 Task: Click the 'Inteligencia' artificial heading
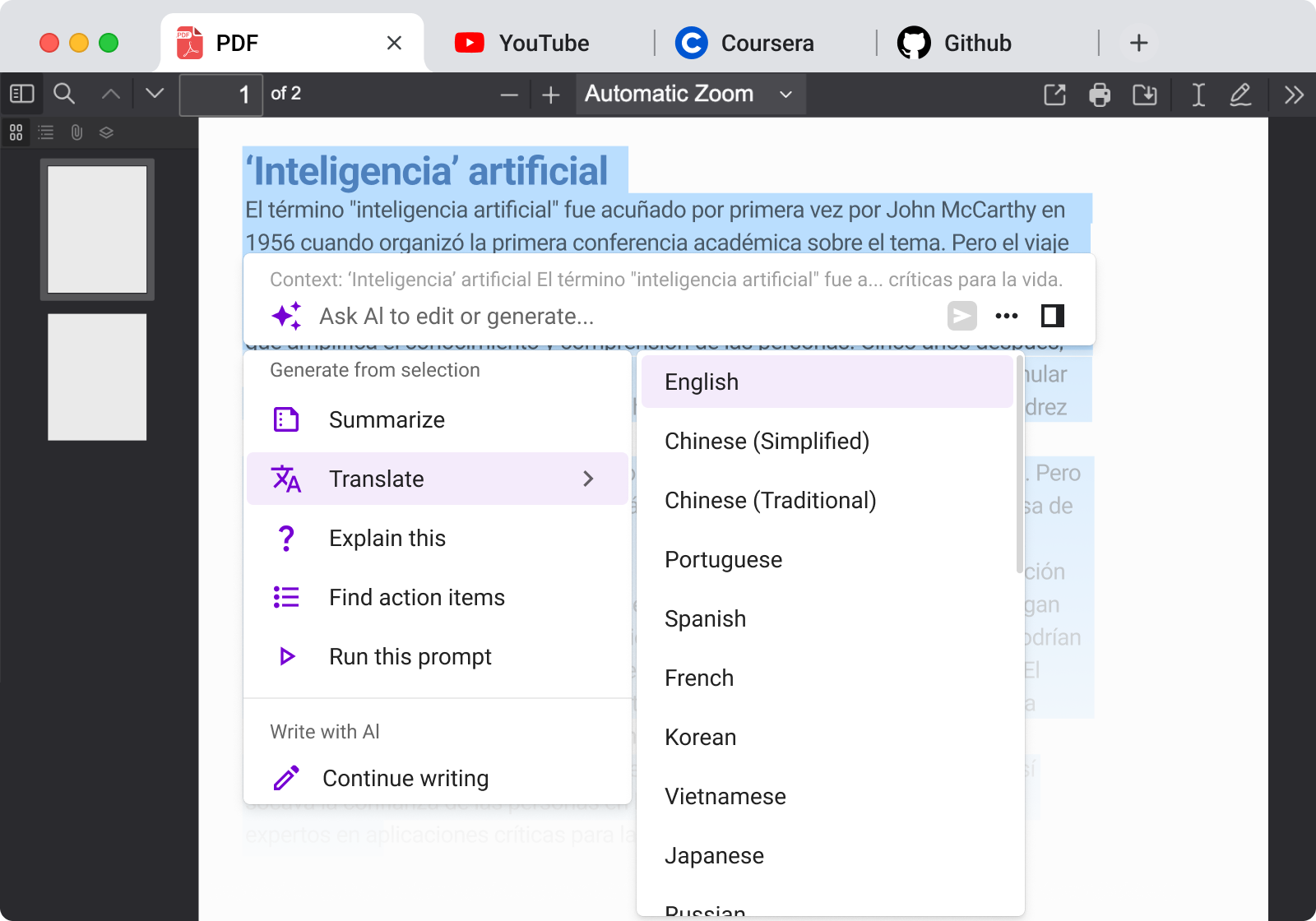(x=428, y=171)
